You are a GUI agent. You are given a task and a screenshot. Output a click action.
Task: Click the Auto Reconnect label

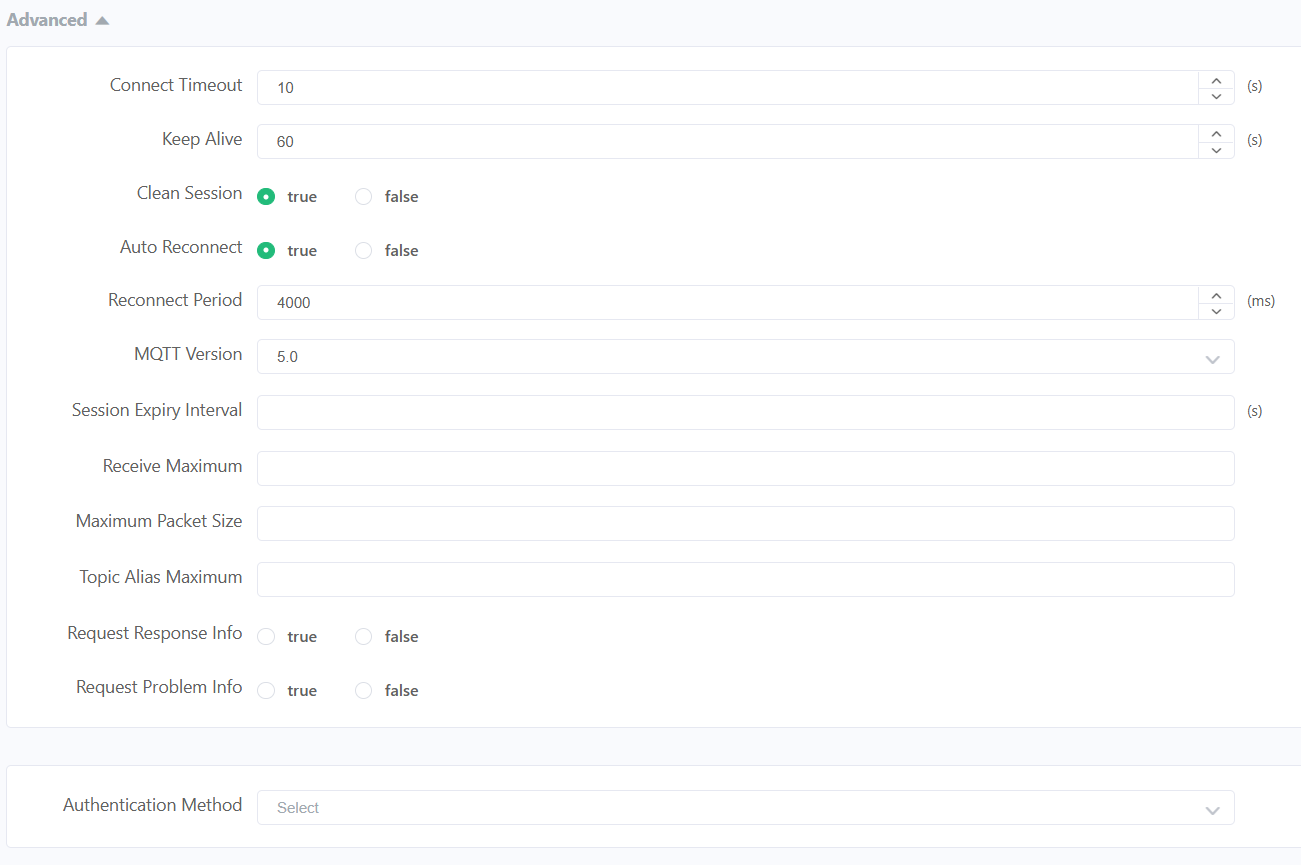tap(181, 248)
